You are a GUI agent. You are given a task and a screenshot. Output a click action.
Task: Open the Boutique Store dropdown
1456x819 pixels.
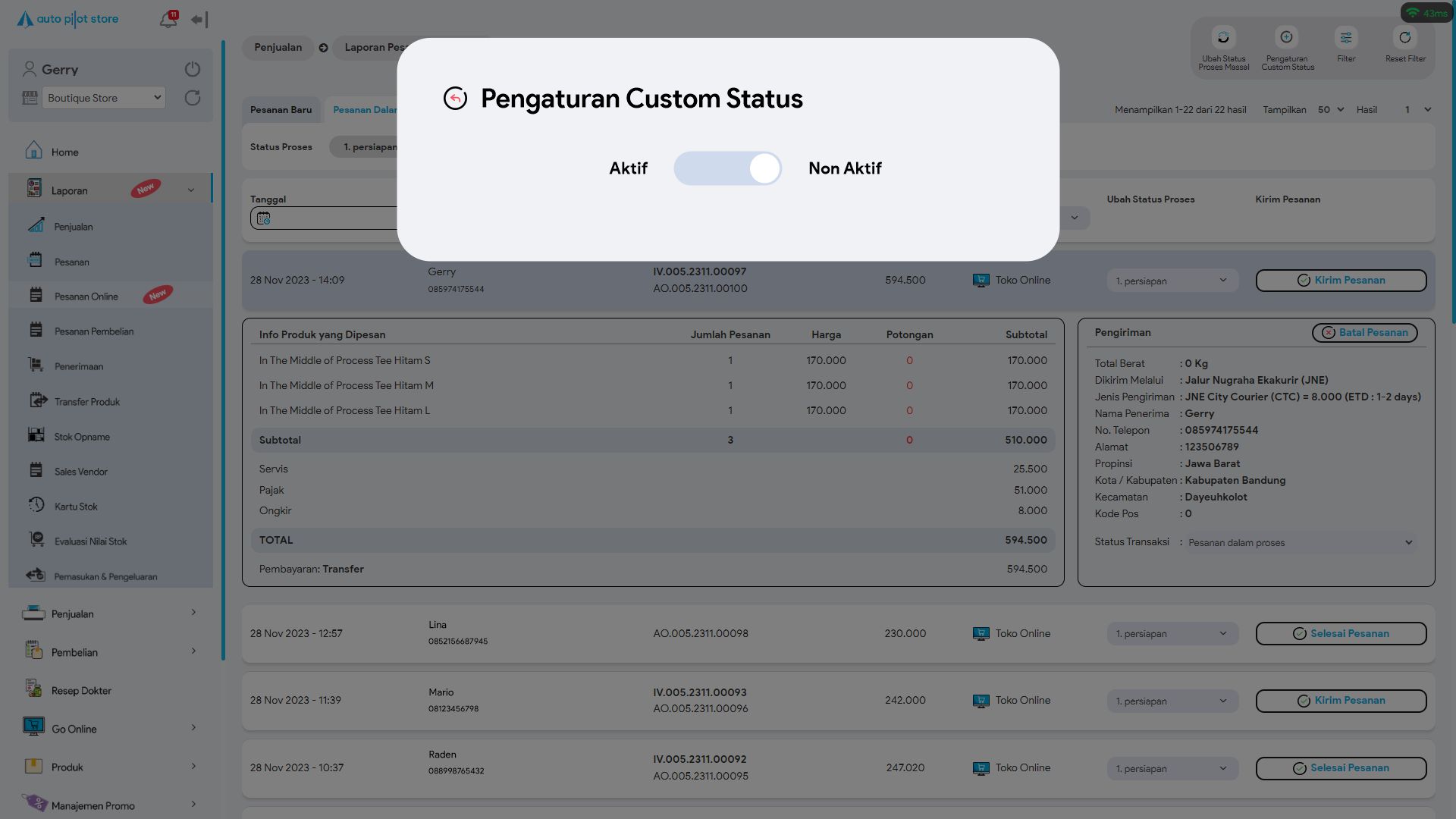click(x=104, y=98)
